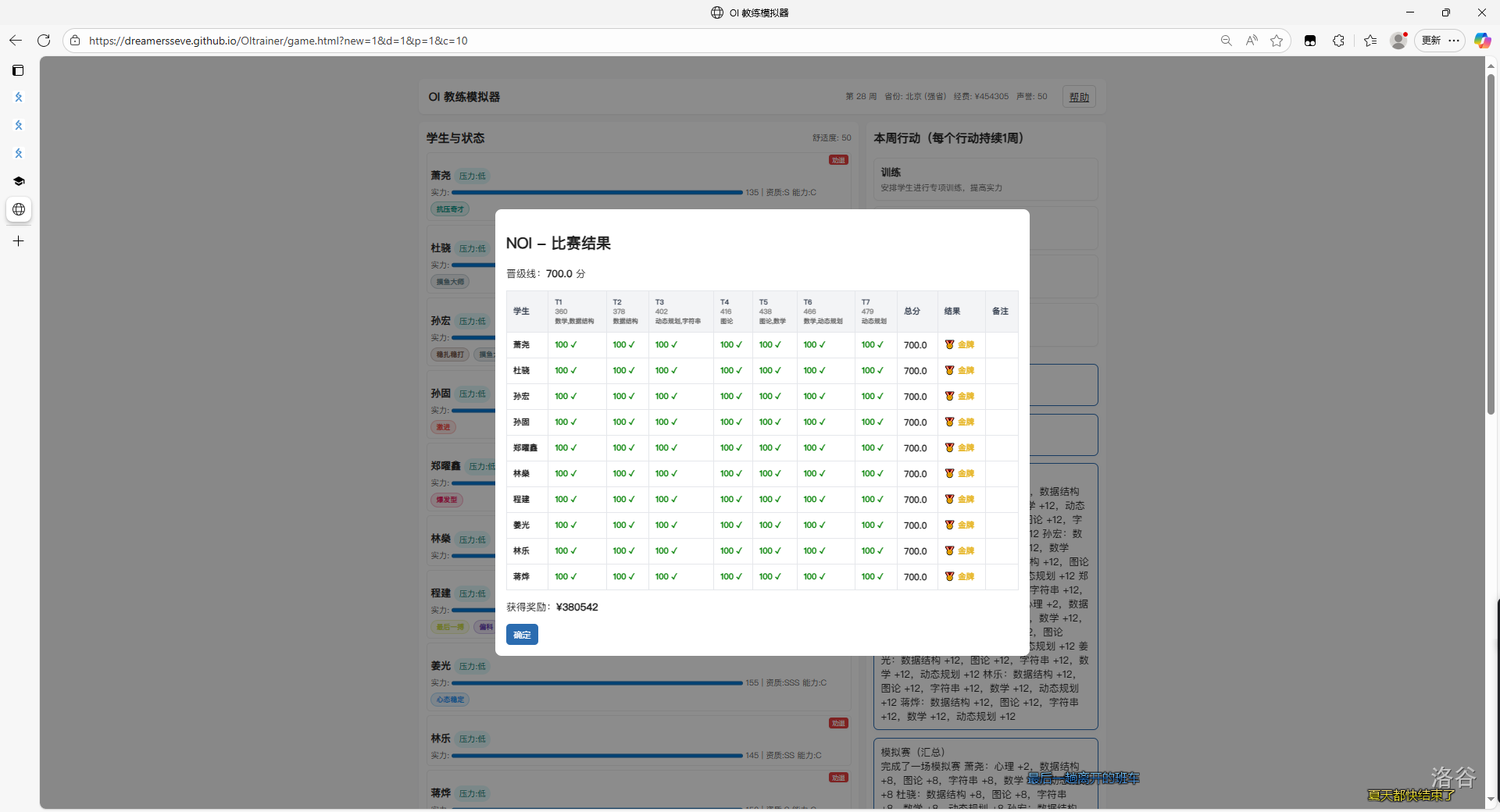Click the browser back arrow
Screen dimensions: 1500x812
click(16, 41)
